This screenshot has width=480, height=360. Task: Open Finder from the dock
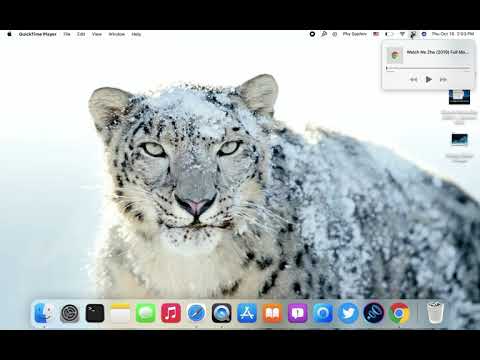pos(44,313)
